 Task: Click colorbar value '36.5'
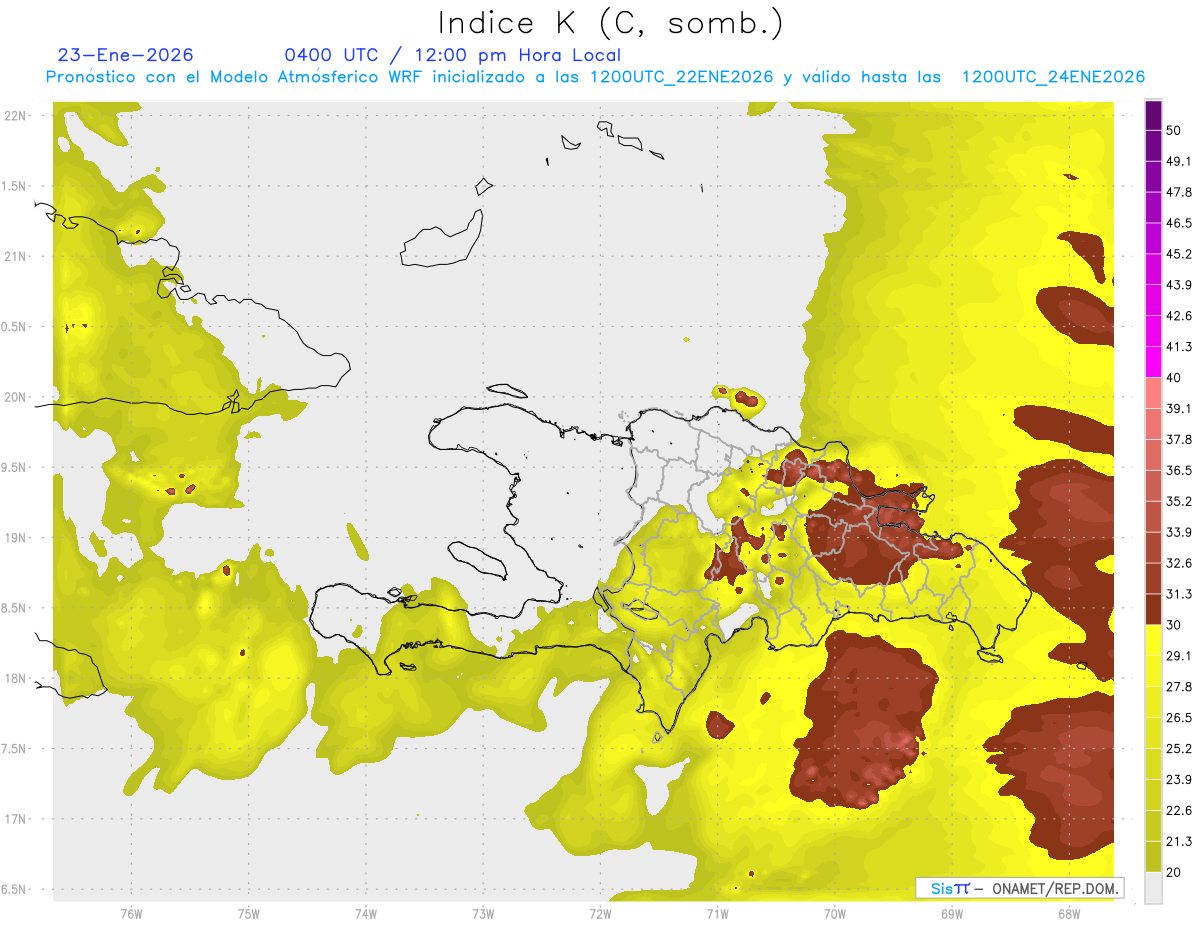pos(1179,470)
